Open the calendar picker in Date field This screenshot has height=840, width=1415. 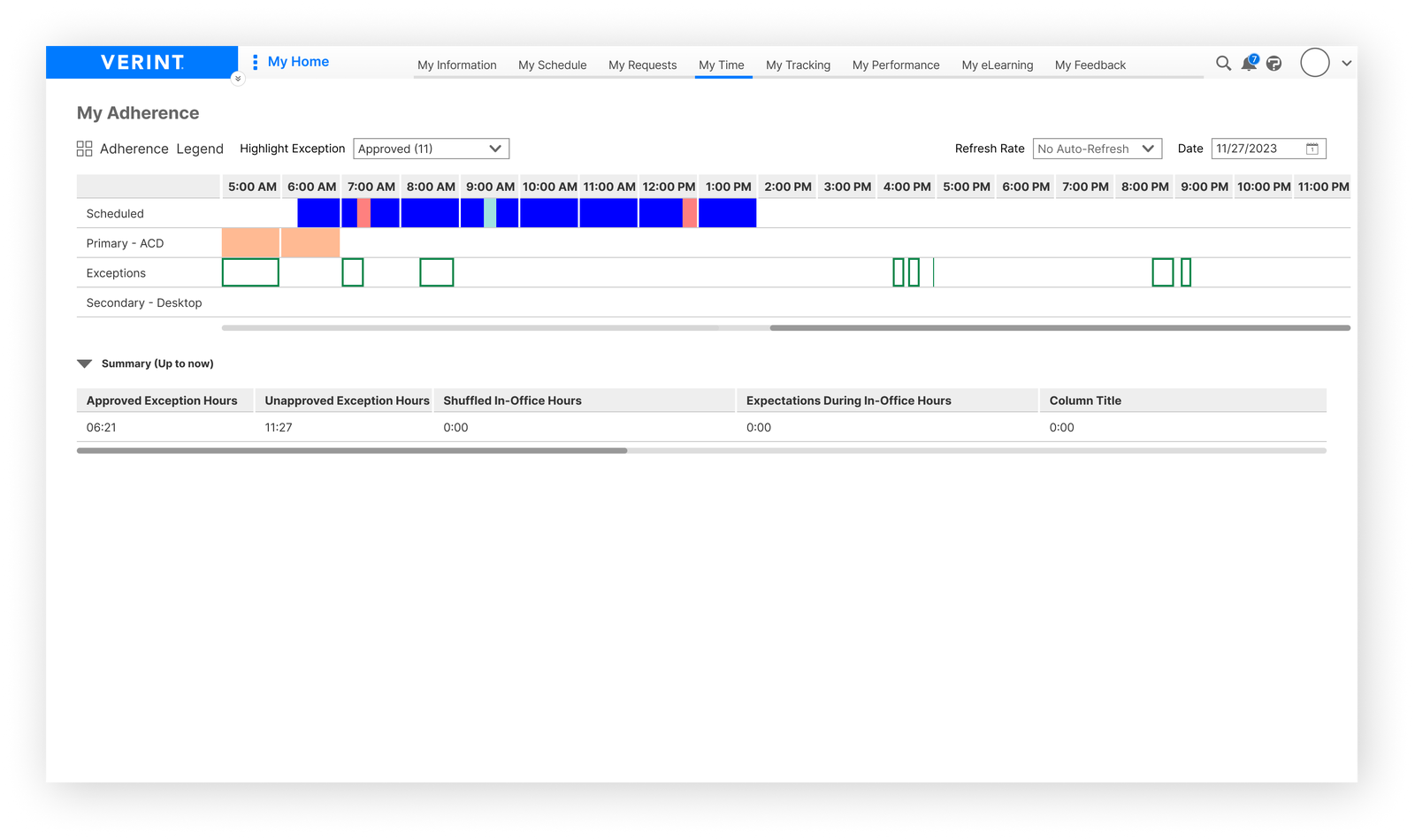(1312, 149)
